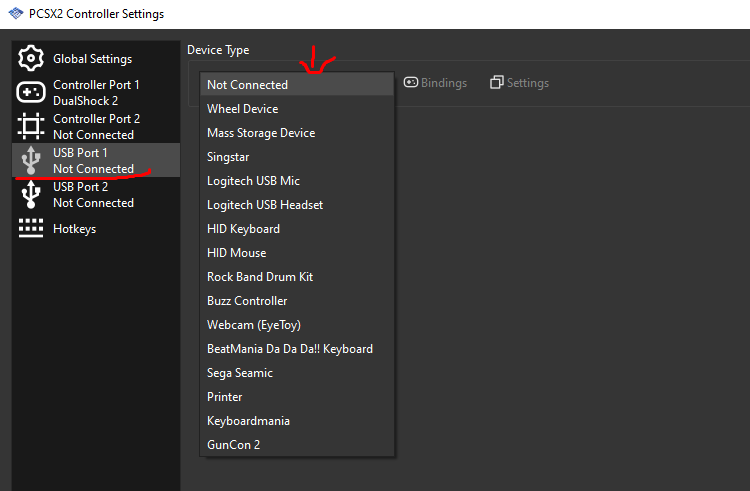The image size is (750, 491).
Task: Choose Sega Seamic option
Action: 297,372
